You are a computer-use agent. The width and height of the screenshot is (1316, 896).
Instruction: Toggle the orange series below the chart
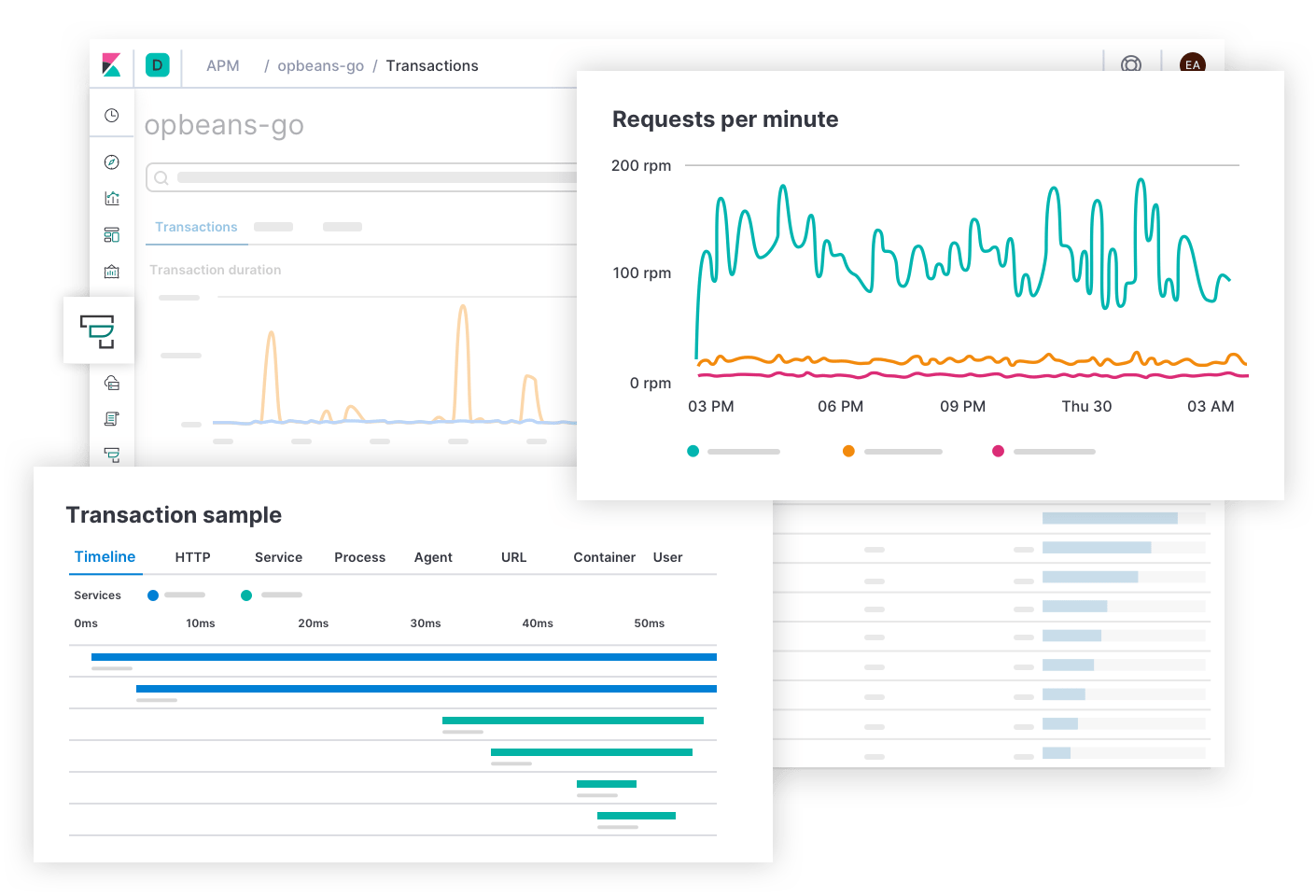(x=848, y=451)
